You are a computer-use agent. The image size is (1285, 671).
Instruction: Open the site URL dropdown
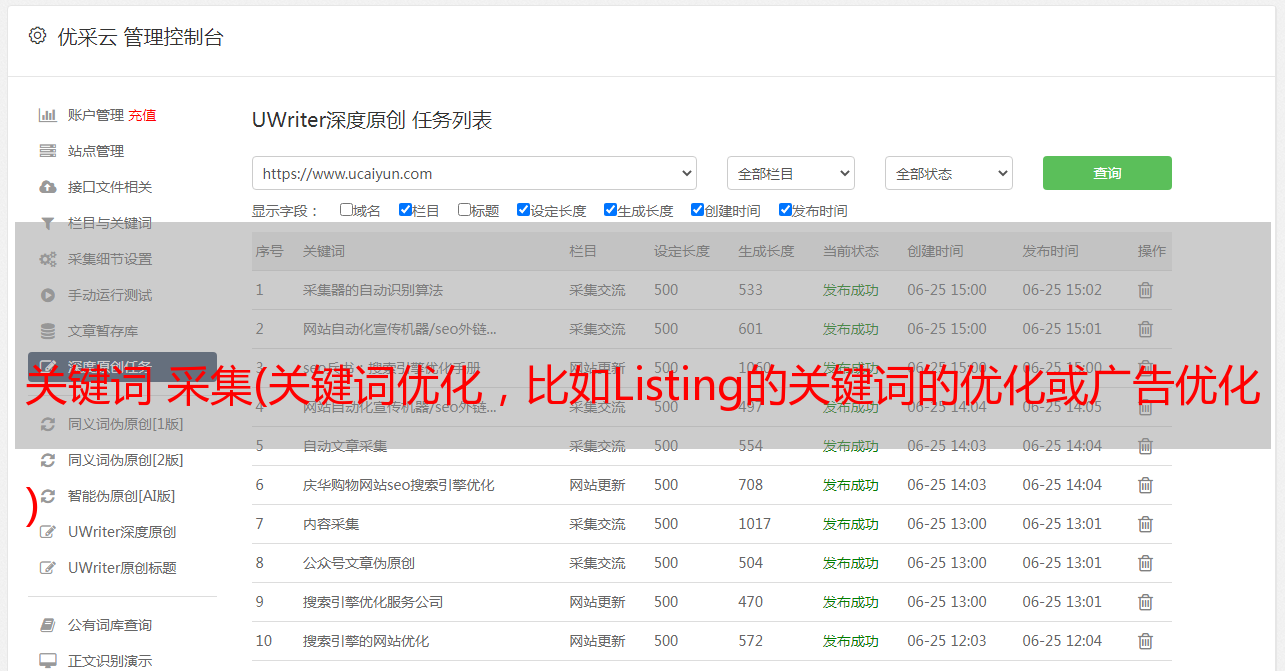(474, 173)
